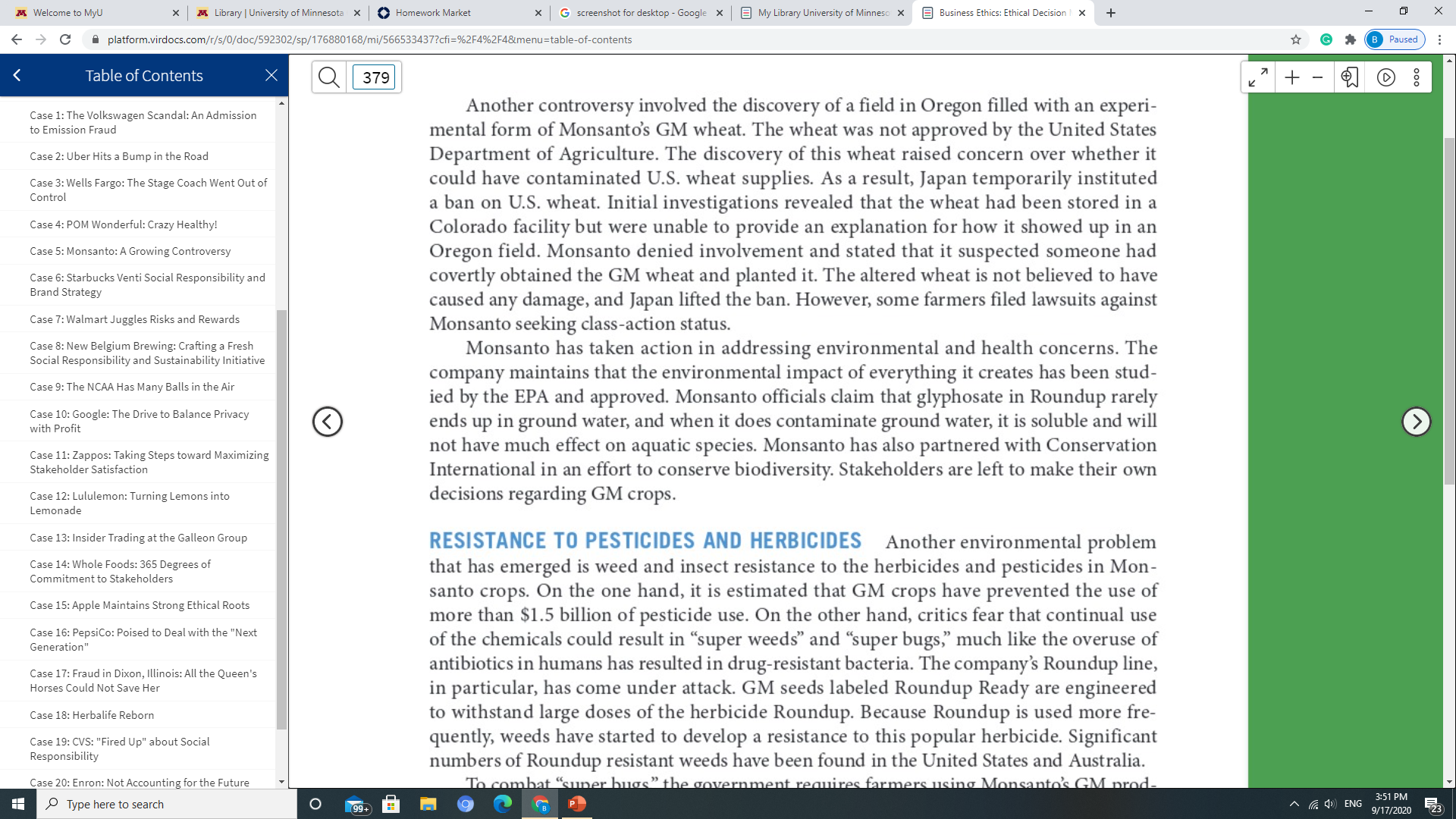1456x819 pixels.
Task: Open Case 13: Insider Trading at Galleon
Action: (x=139, y=538)
